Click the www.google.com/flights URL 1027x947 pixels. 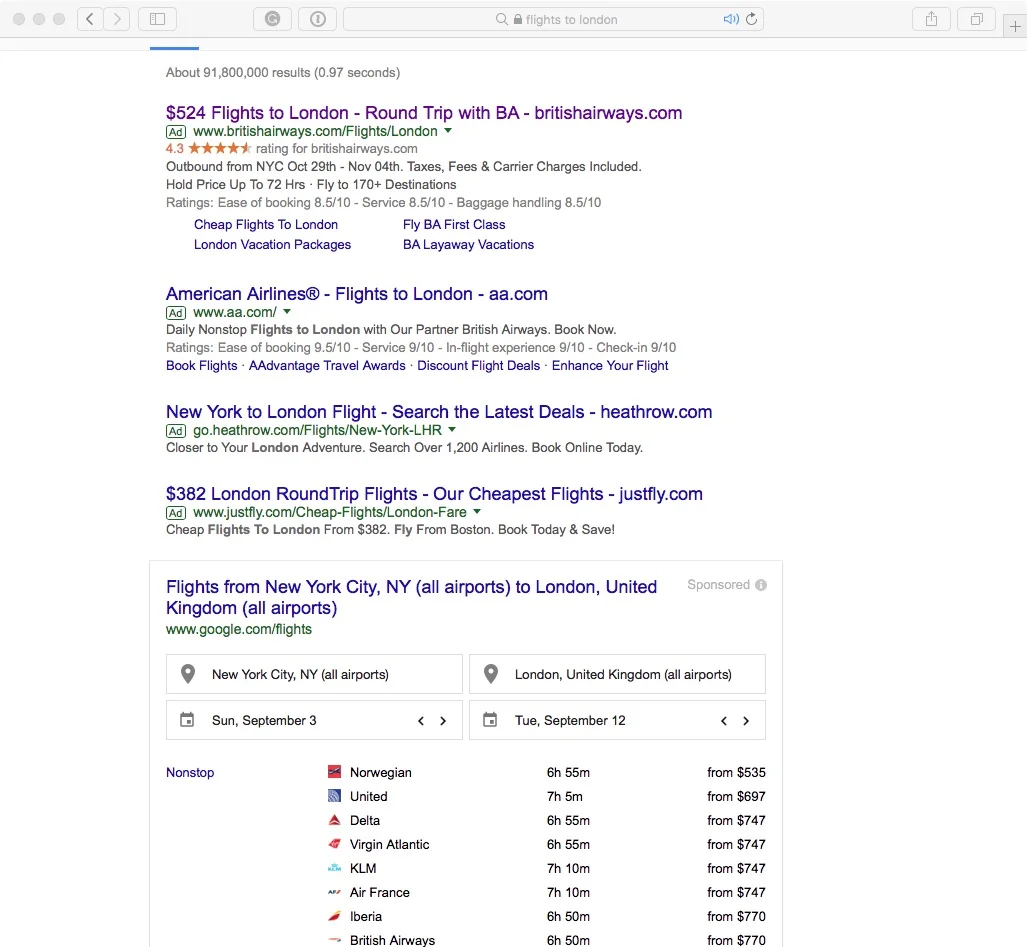(x=239, y=629)
